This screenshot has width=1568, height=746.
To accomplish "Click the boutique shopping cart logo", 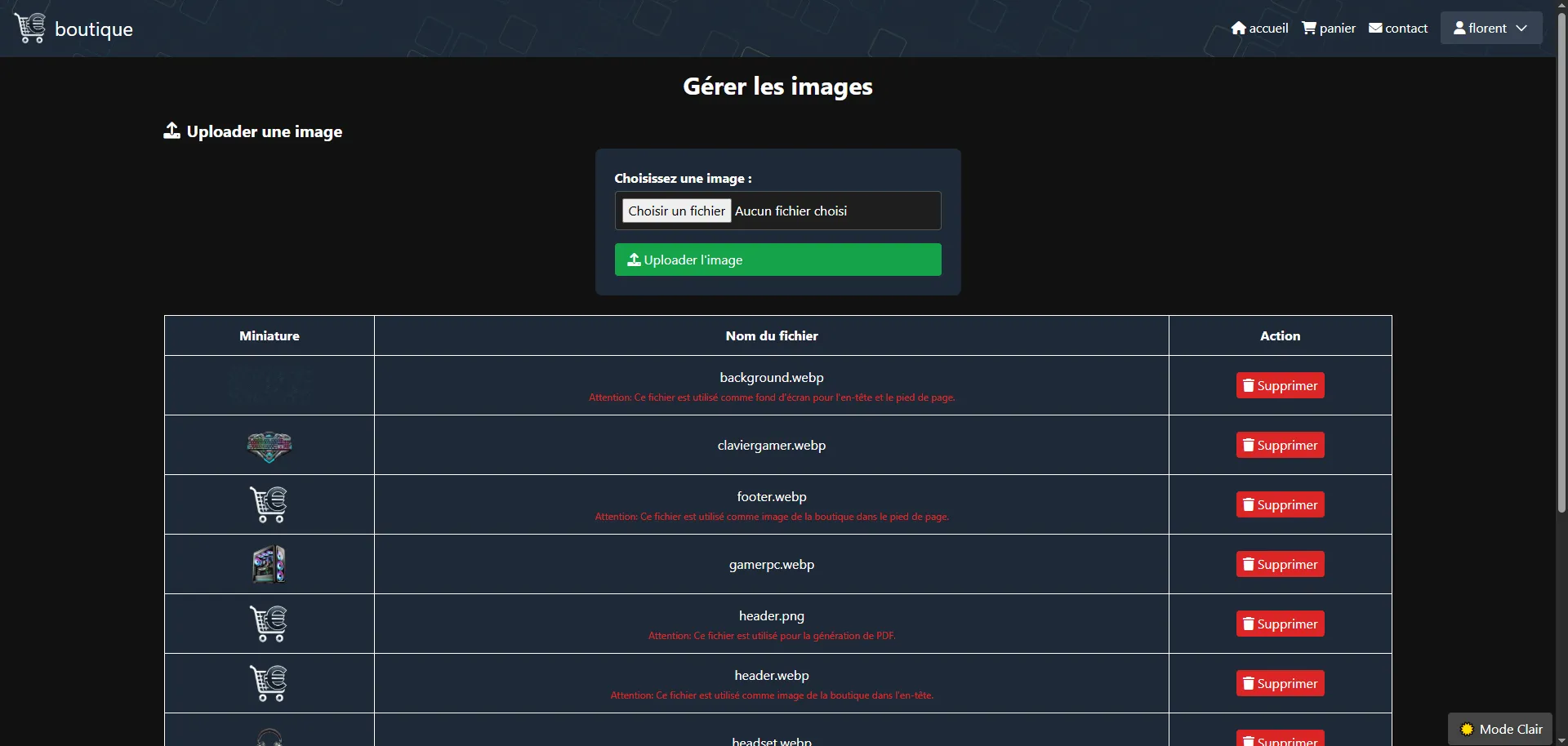I will click(x=30, y=29).
